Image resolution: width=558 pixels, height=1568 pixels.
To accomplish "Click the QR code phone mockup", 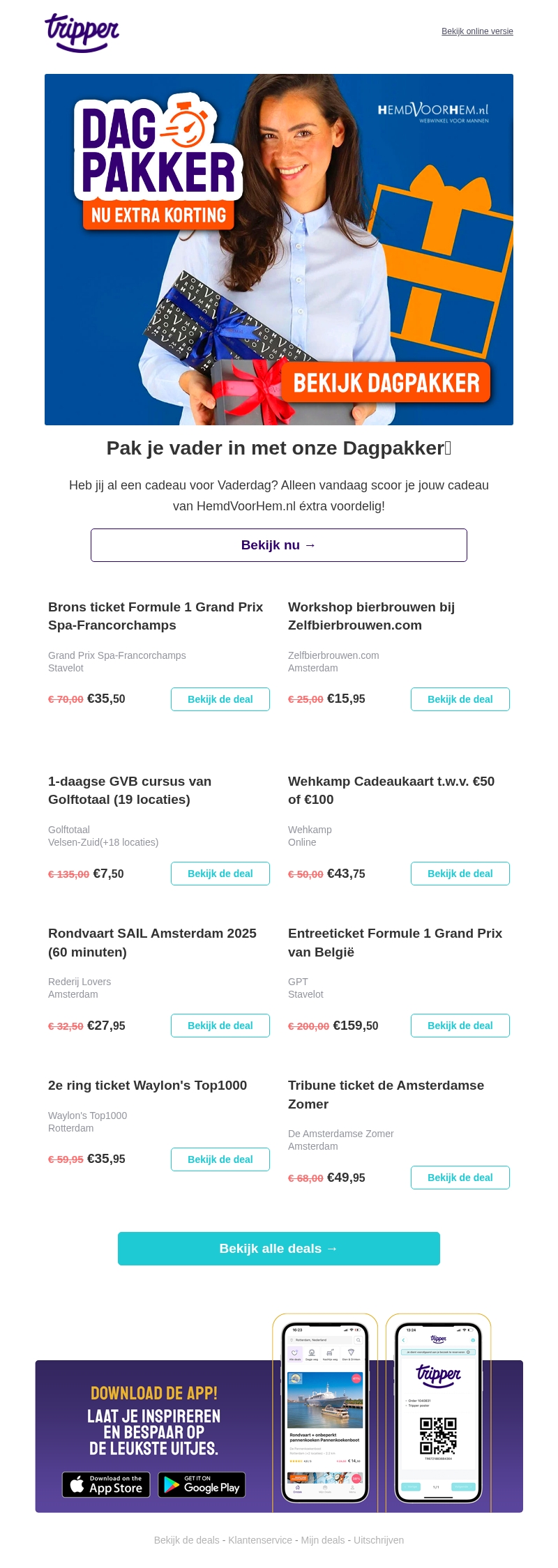I will point(438,1412).
